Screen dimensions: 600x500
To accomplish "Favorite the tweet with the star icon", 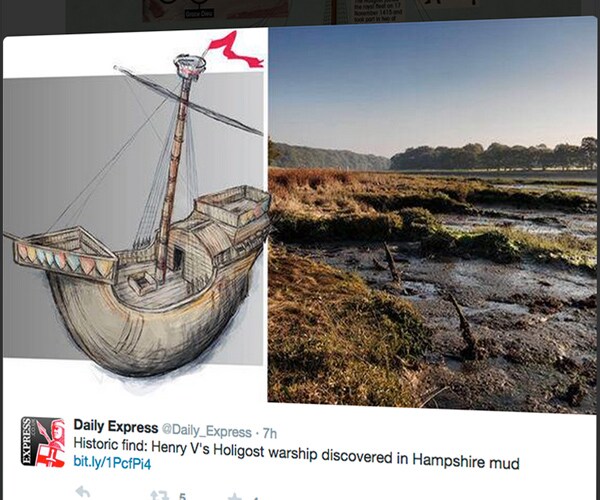I will pyautogui.click(x=235, y=497).
